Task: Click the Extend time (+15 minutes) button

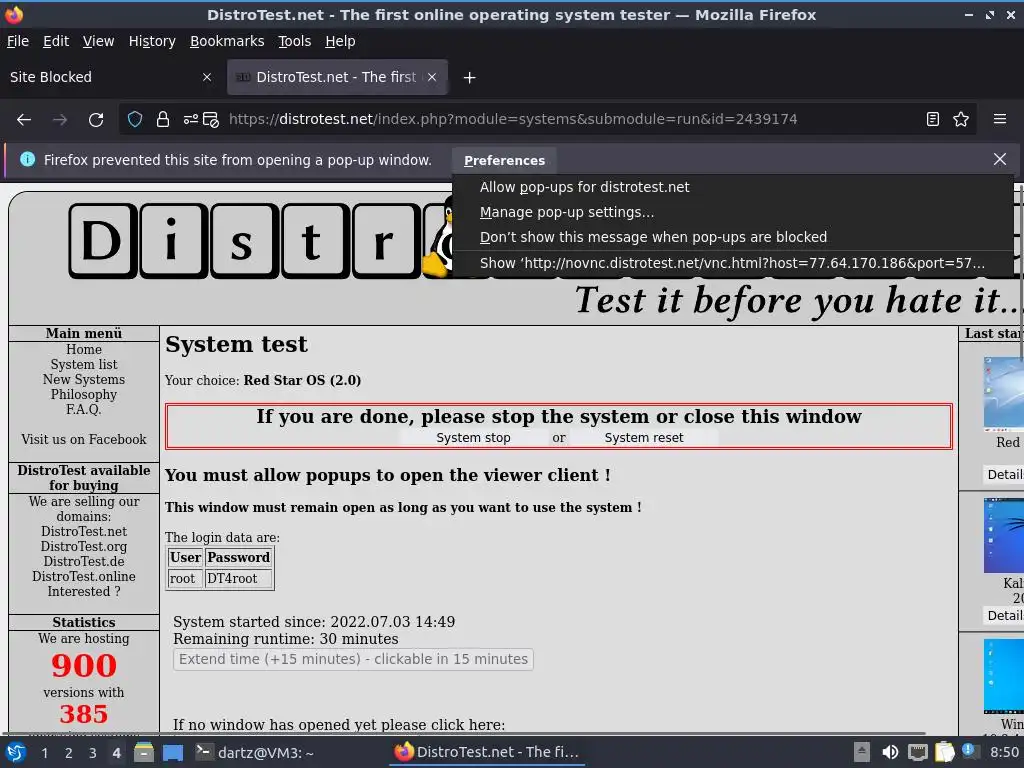Action: 353,659
